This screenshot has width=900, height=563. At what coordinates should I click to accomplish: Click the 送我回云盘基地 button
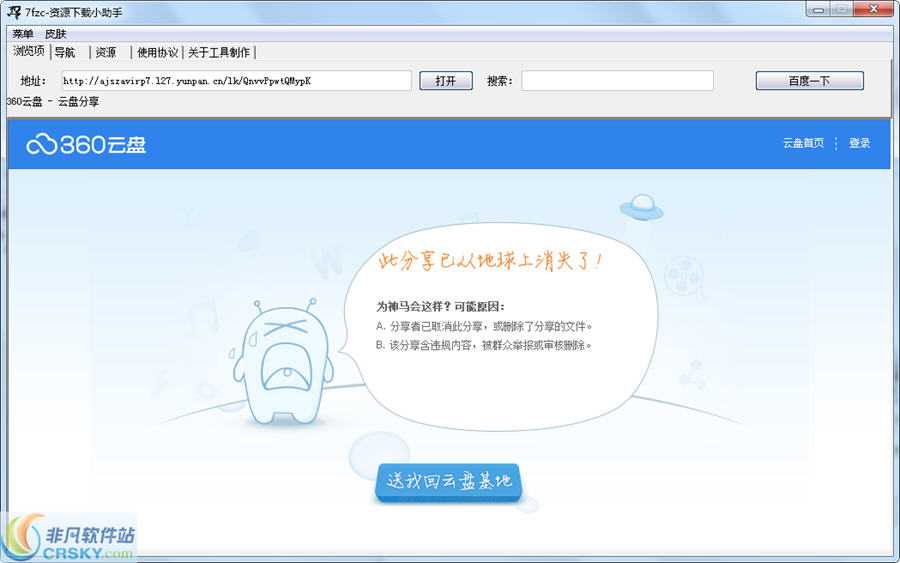click(x=448, y=482)
